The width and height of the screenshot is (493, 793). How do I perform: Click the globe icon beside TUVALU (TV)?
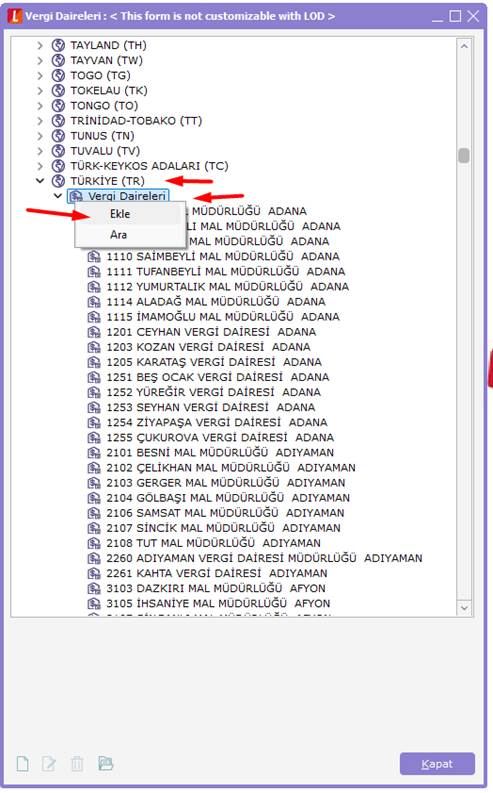59,151
